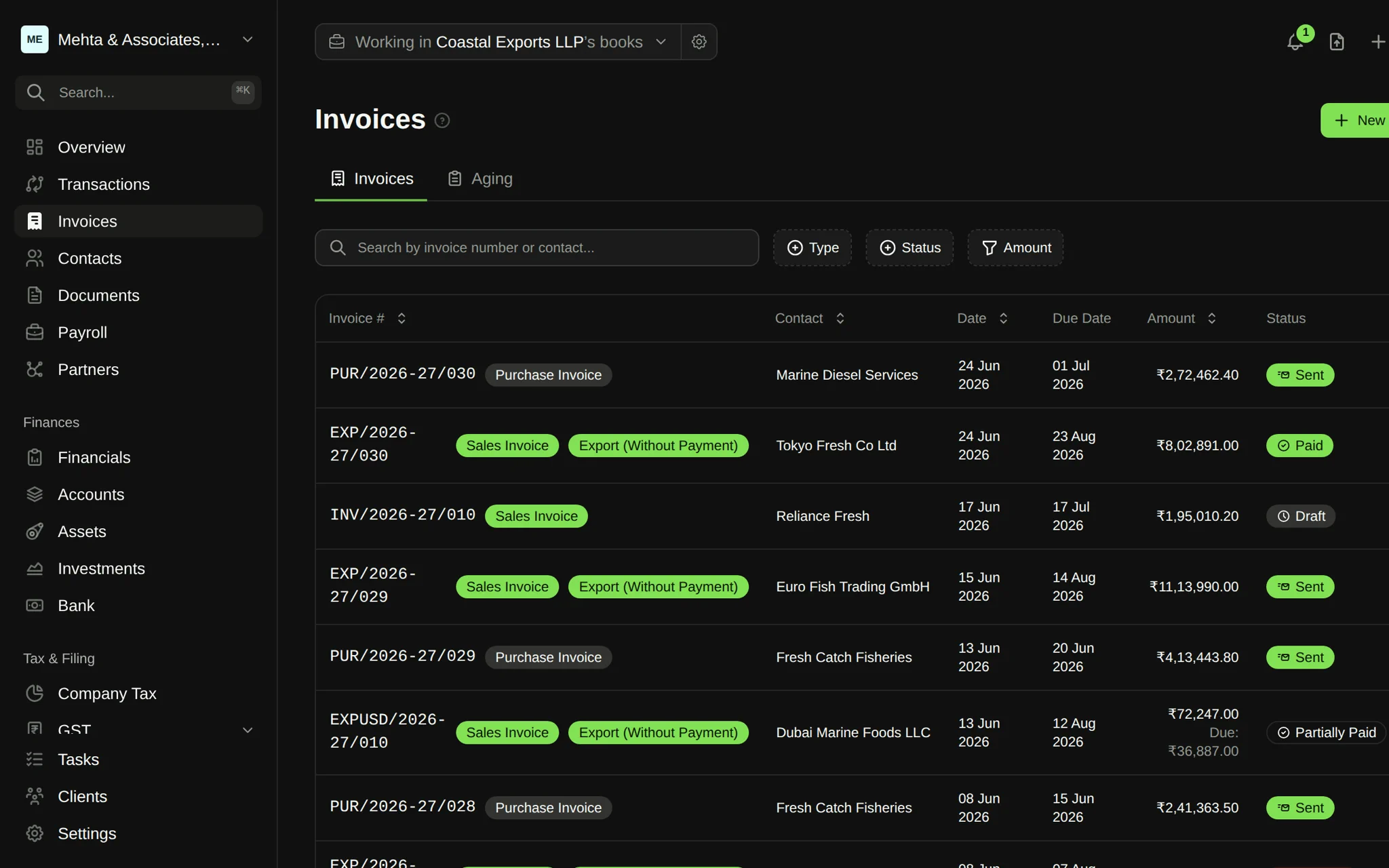The width and height of the screenshot is (1389, 868).
Task: Click the Due Date column header
Action: point(1081,318)
